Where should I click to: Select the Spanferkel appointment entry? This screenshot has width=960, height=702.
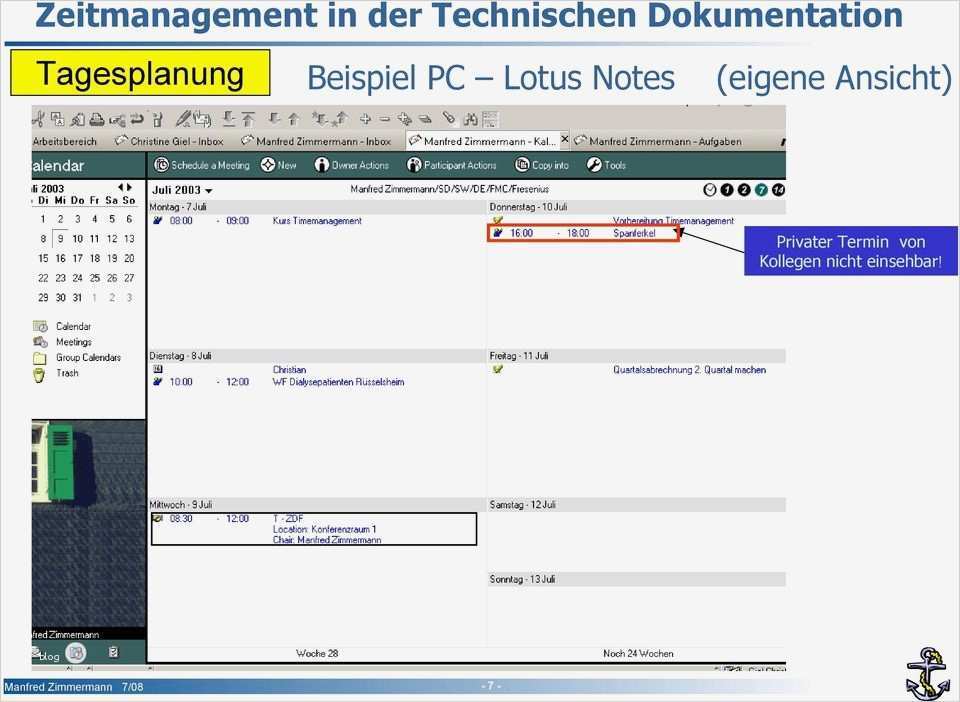click(583, 233)
